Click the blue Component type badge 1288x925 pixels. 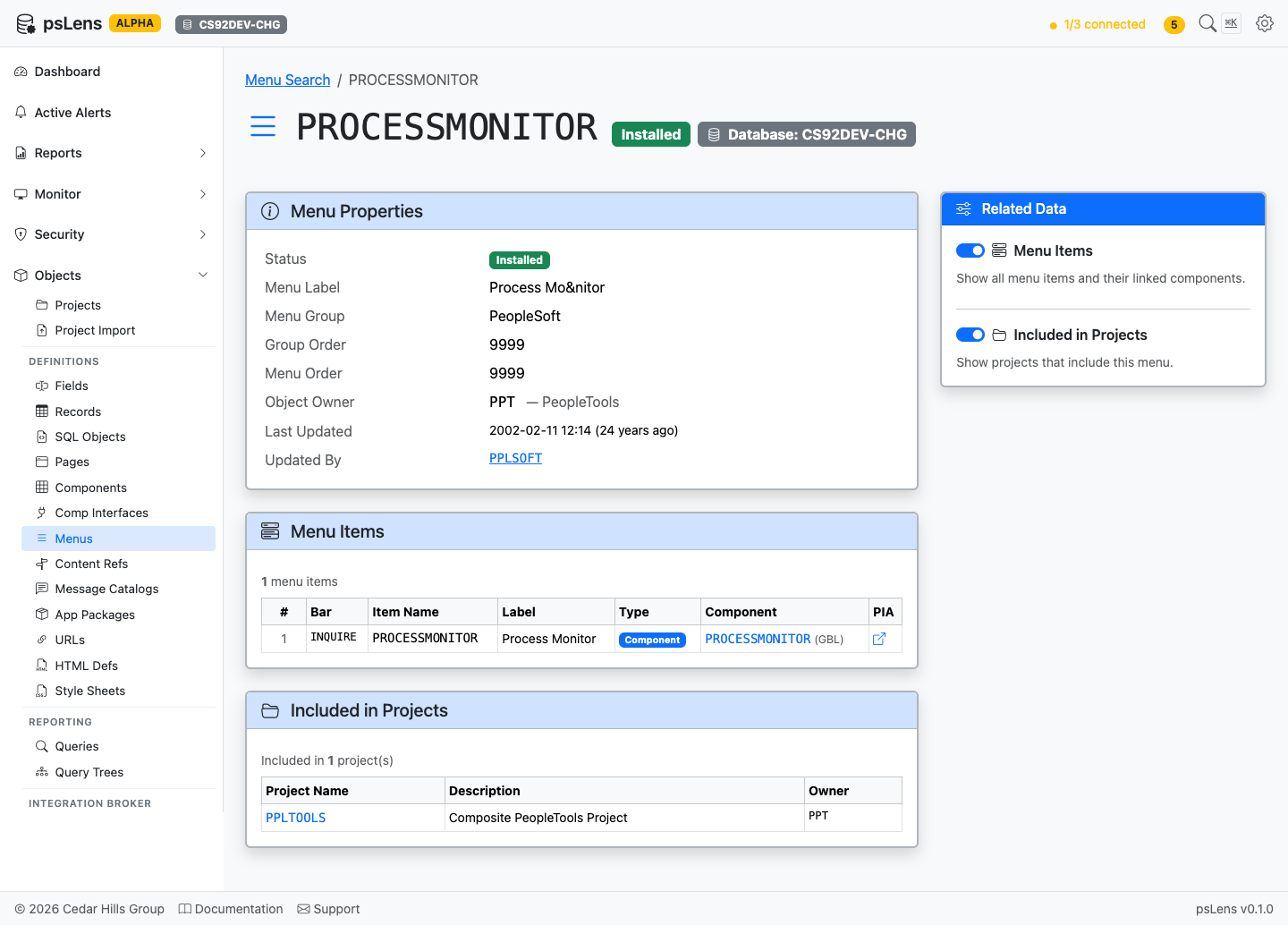(652, 640)
